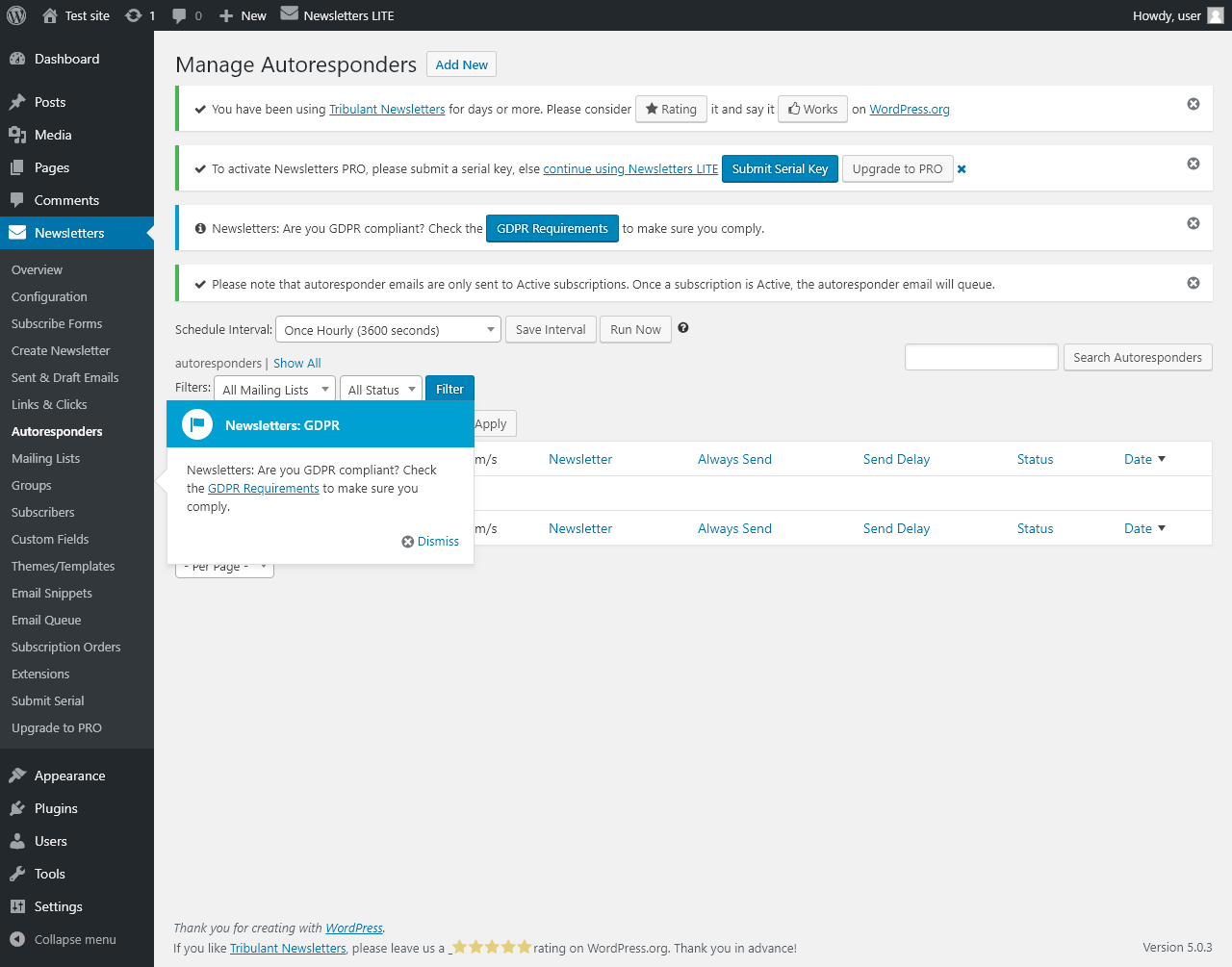
Task: Open Groups submenu item
Action: pos(32,486)
